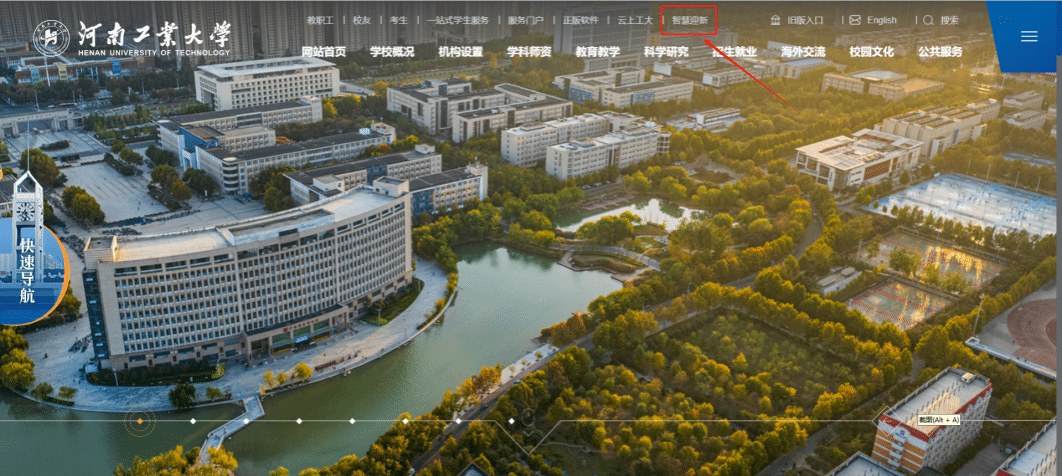
Task: Expand 教育教学 navigation menu
Action: coord(597,52)
